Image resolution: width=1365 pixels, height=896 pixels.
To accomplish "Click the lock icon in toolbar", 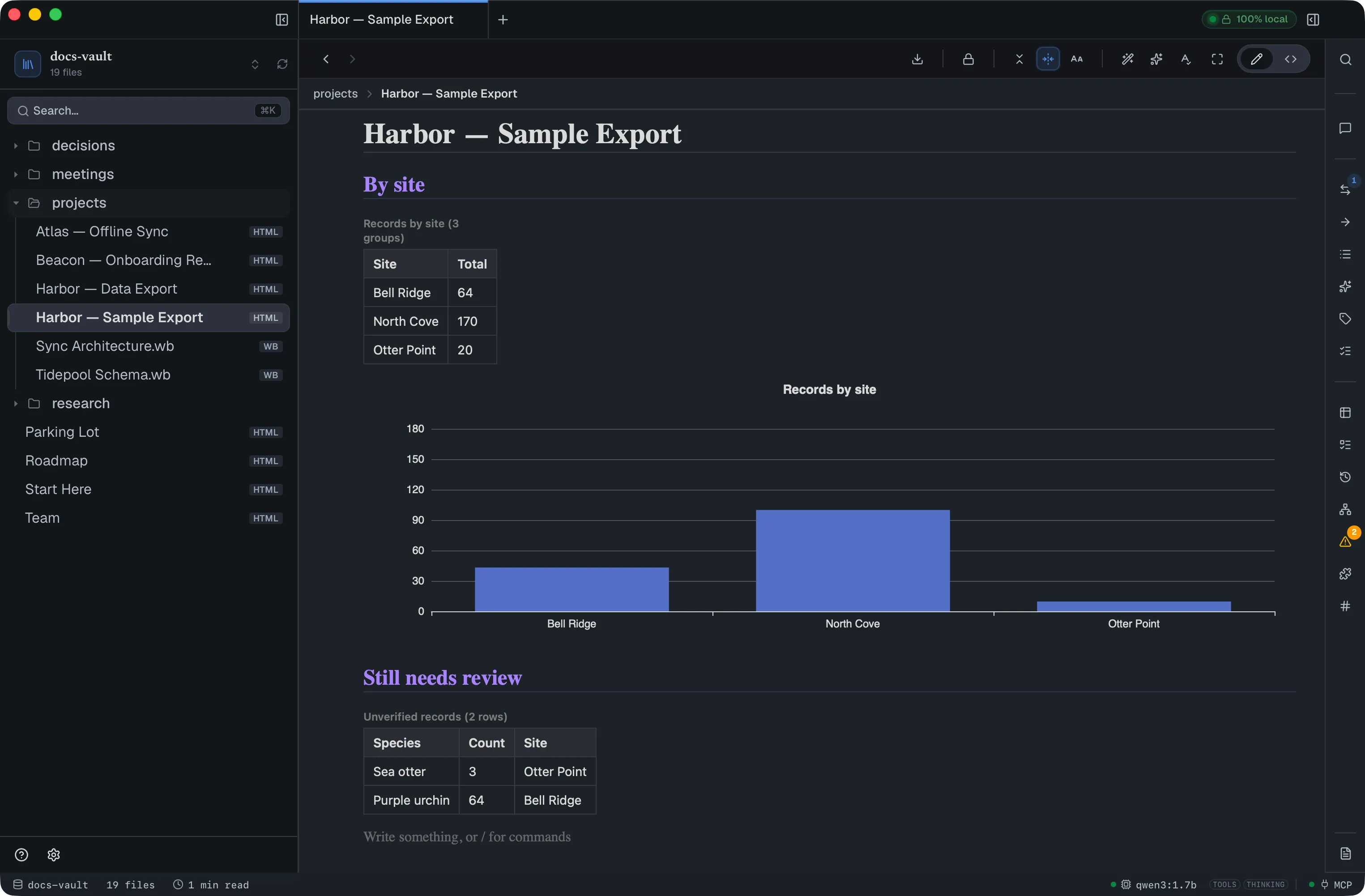I will pyautogui.click(x=968, y=59).
